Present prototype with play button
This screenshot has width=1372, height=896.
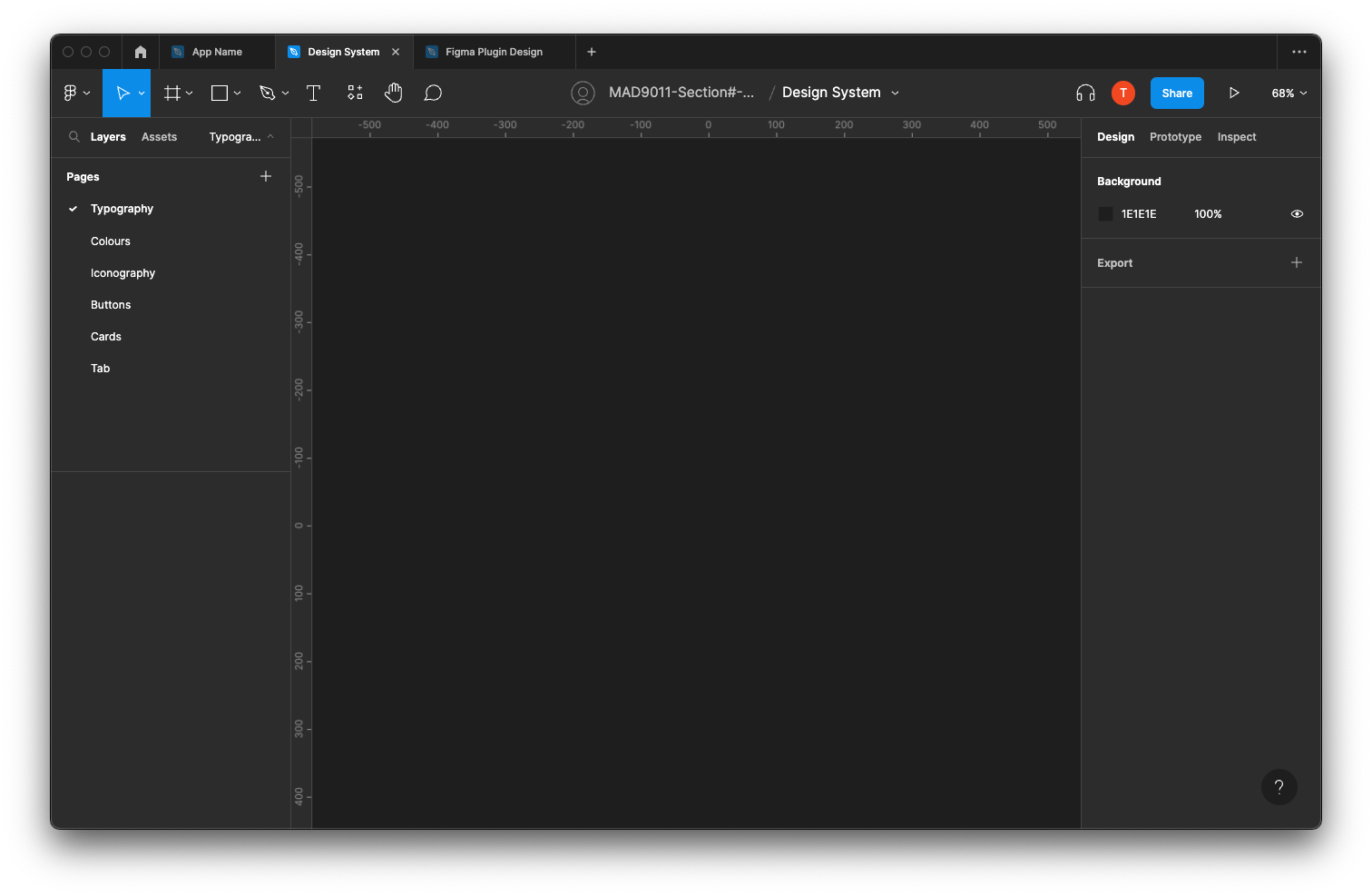(x=1234, y=93)
